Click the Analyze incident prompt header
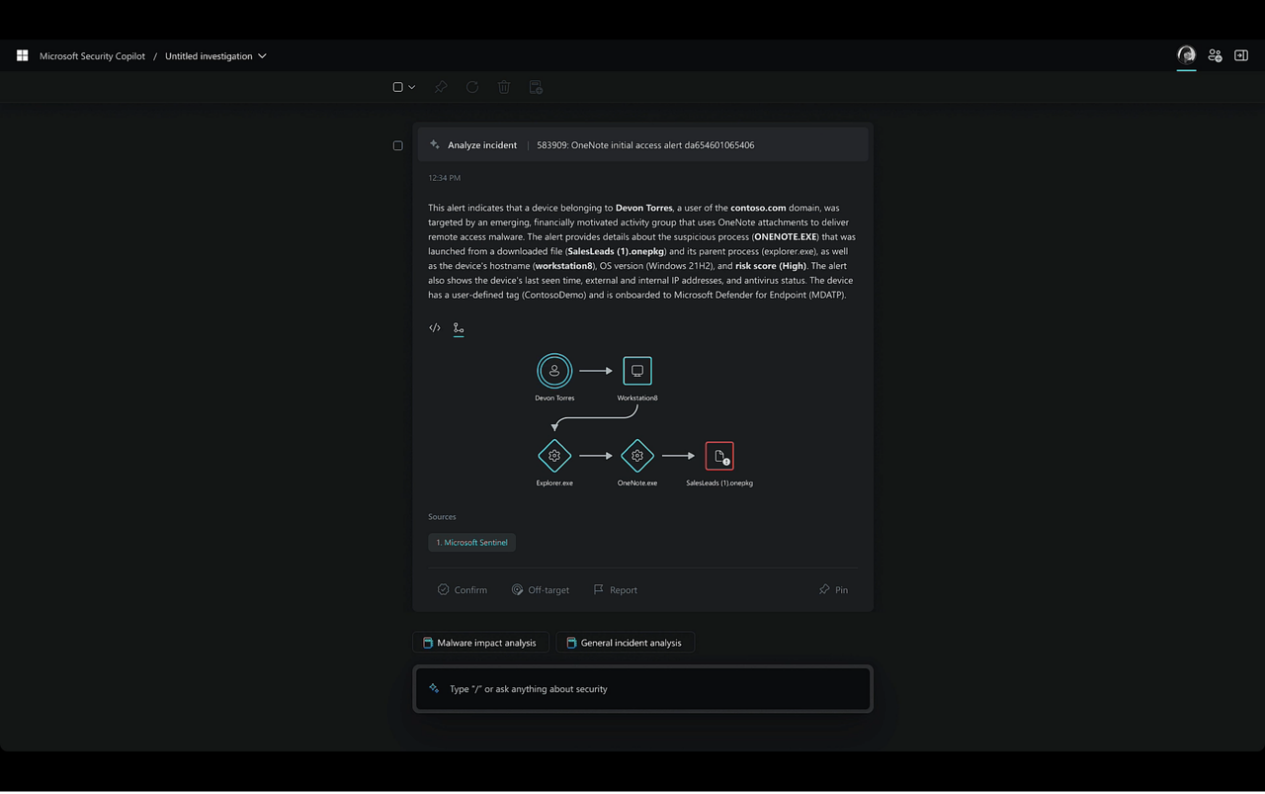 pyautogui.click(x=643, y=145)
